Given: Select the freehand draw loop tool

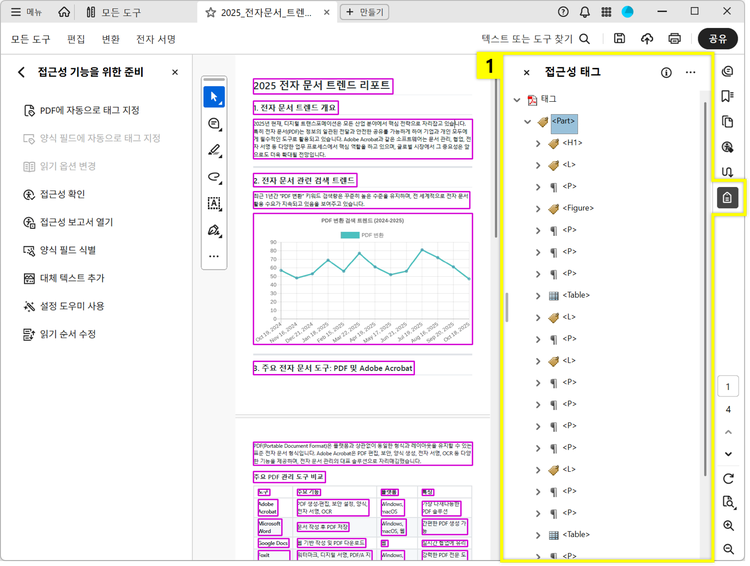Looking at the screenshot, I should tap(214, 178).
